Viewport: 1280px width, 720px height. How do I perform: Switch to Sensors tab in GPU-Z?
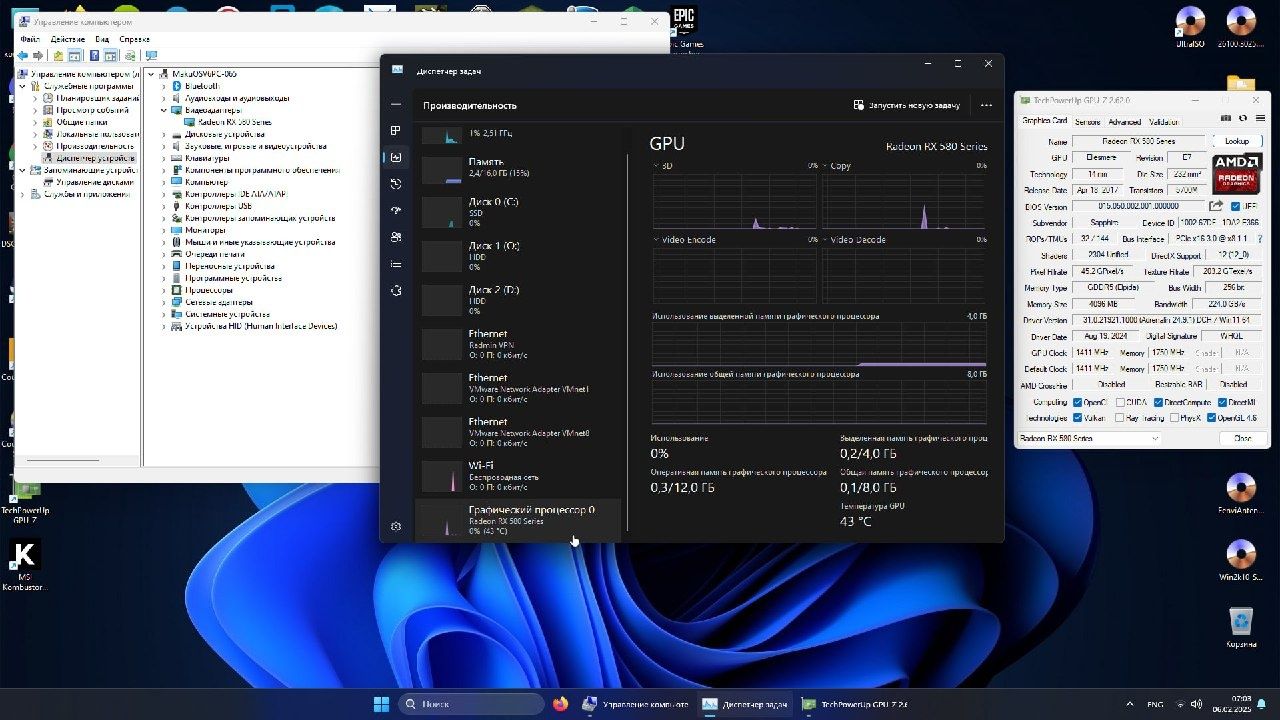[1087, 122]
